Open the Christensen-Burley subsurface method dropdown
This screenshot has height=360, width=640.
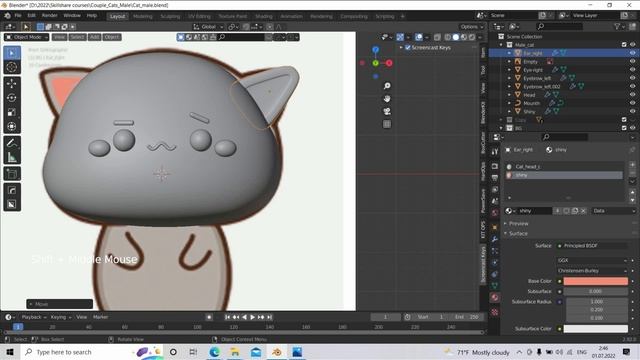coord(591,270)
